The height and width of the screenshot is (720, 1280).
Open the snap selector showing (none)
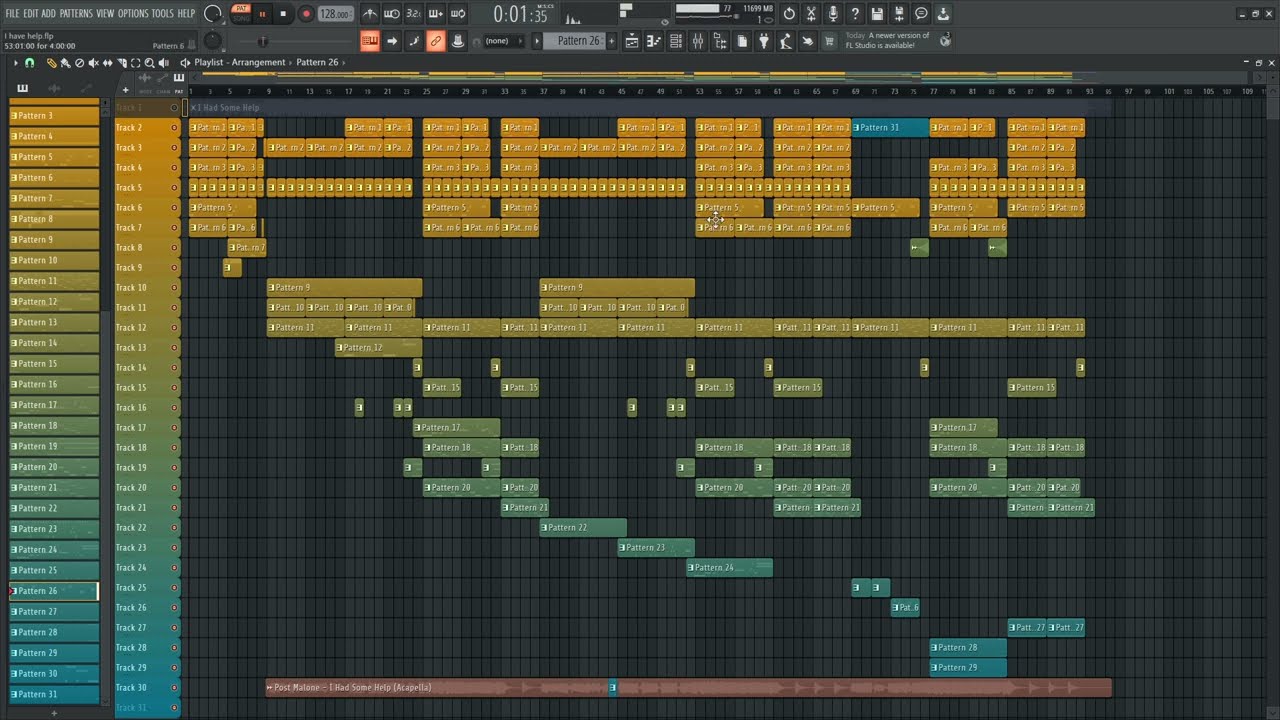pos(502,41)
